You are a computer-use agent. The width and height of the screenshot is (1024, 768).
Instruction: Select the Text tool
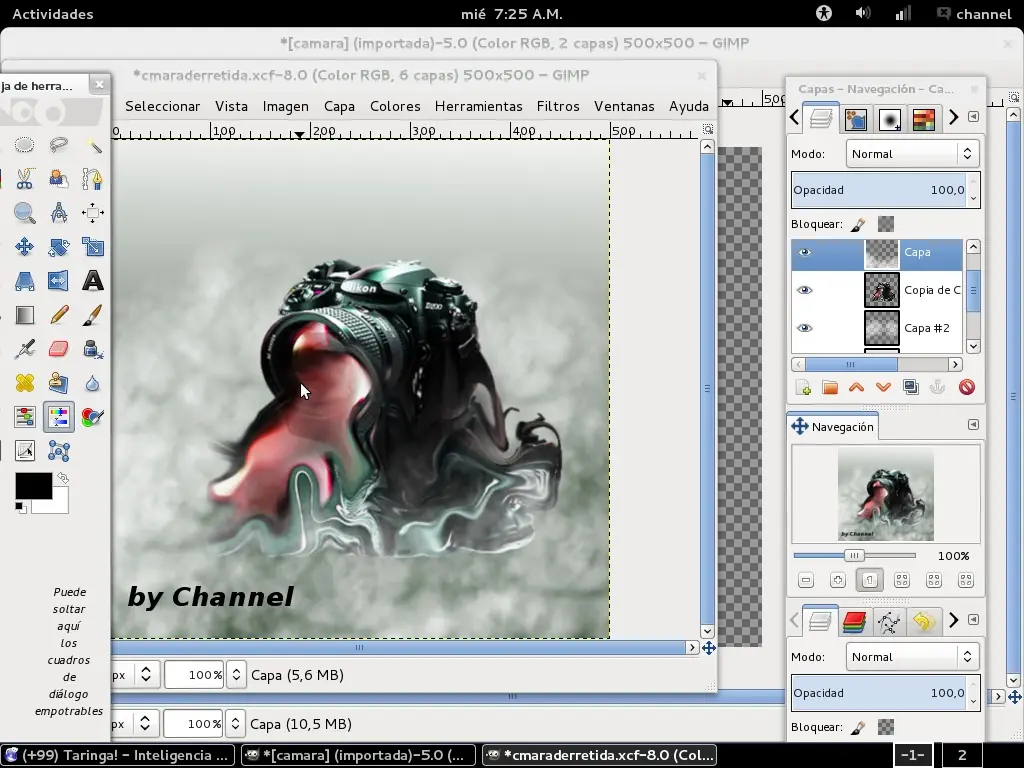[x=93, y=281]
